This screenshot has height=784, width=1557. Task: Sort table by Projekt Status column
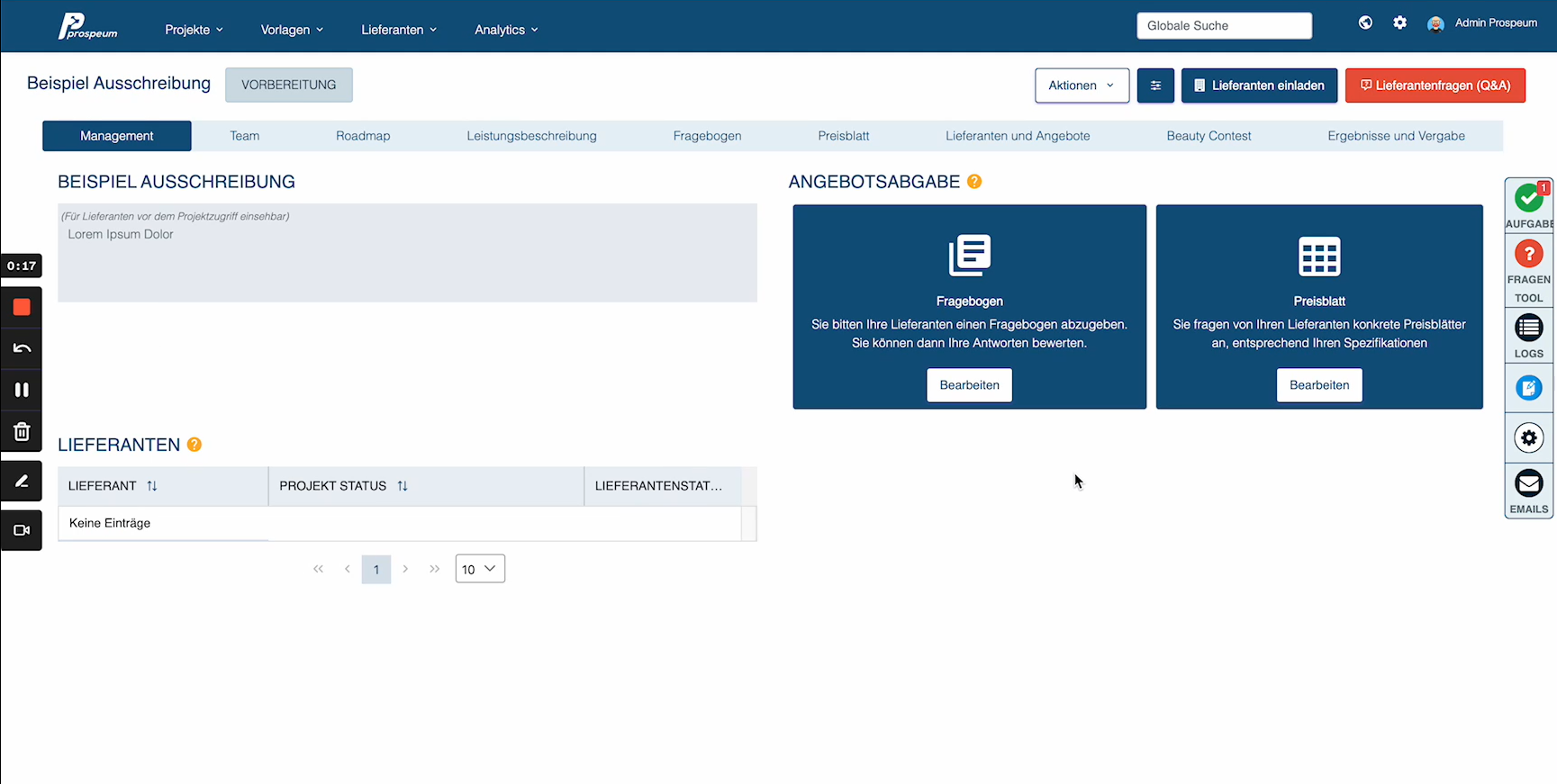click(403, 486)
